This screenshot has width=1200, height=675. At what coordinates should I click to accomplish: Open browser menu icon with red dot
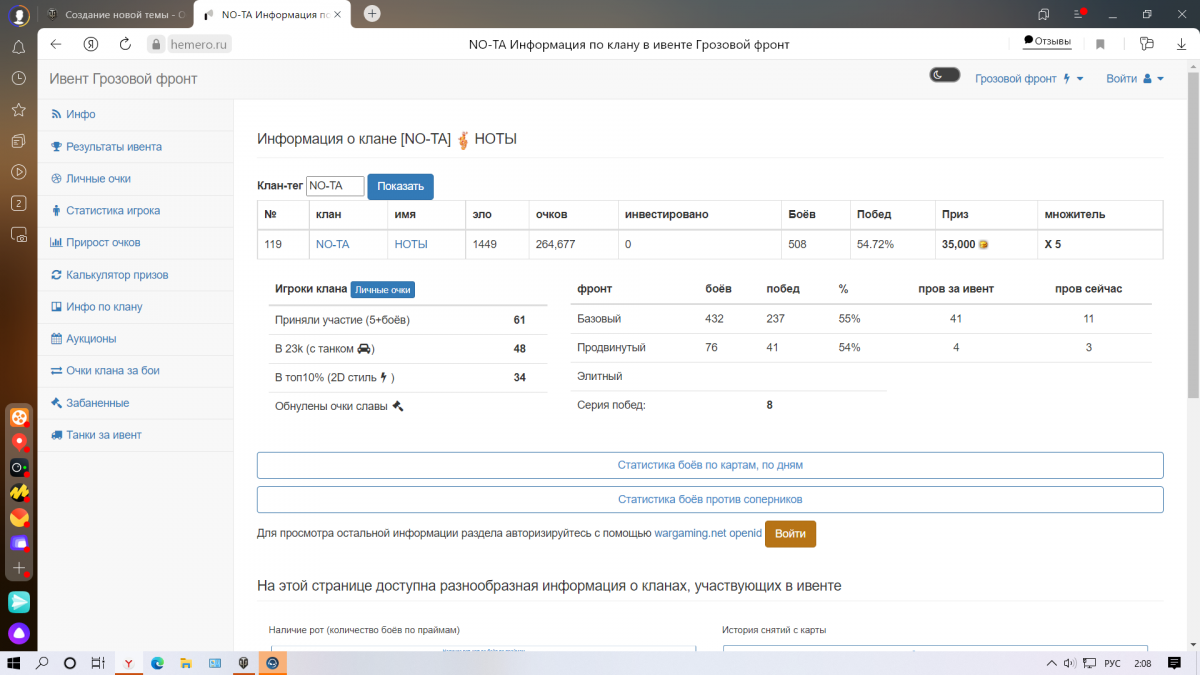1079,14
